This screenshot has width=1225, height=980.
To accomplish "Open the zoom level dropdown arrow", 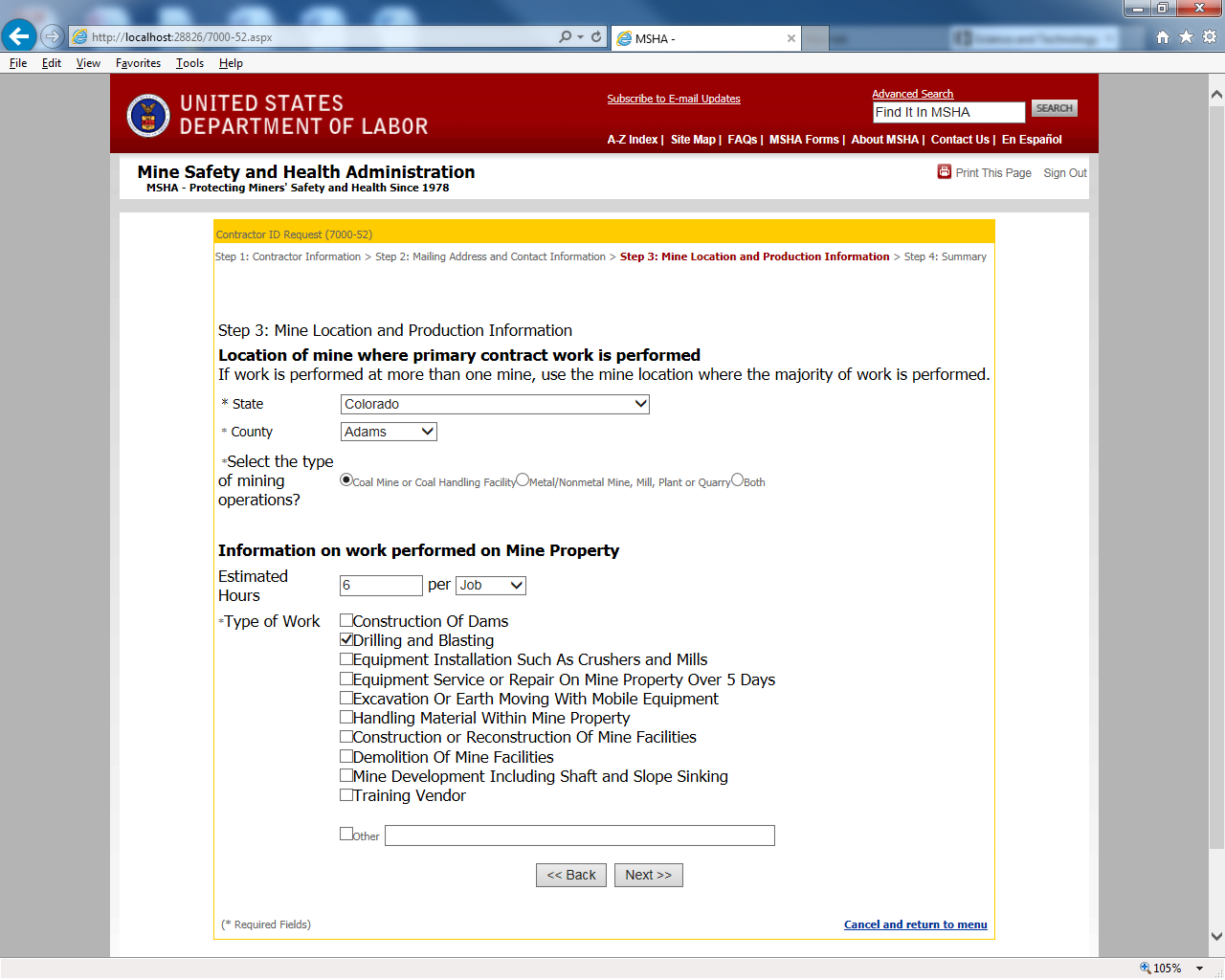I will click(1199, 968).
